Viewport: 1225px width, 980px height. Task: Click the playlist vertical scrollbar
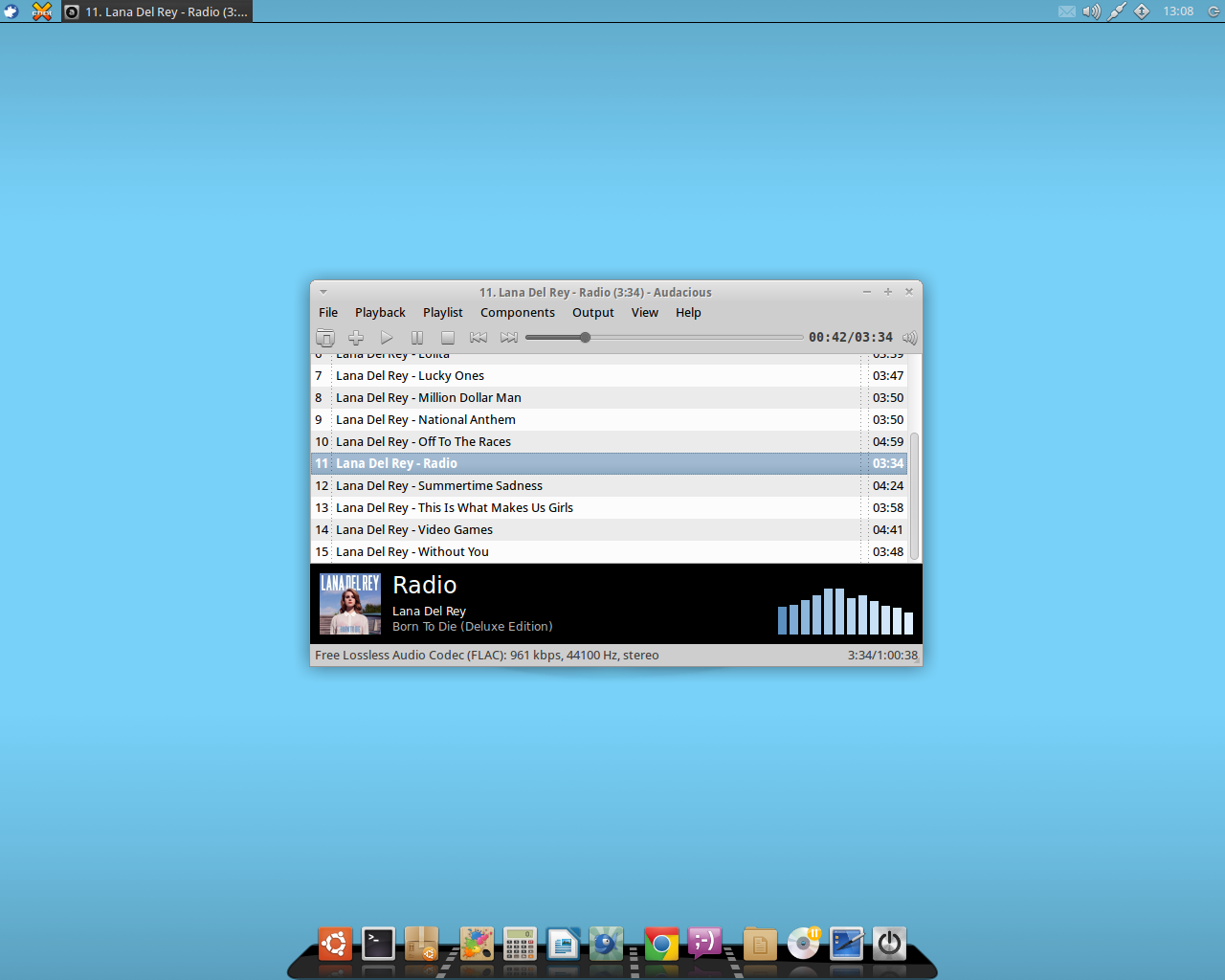pyautogui.click(x=914, y=496)
